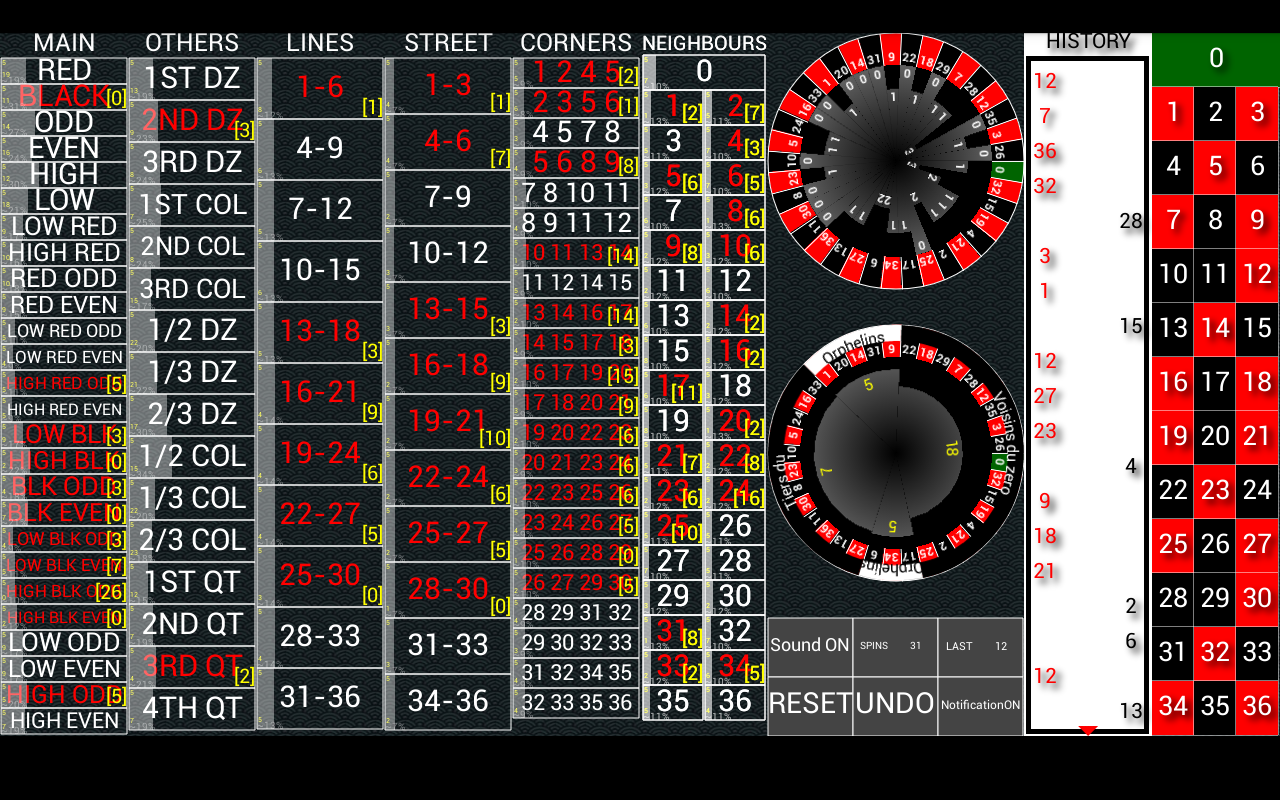Expand history with the red down arrow
1280x800 pixels.
[x=1088, y=731]
